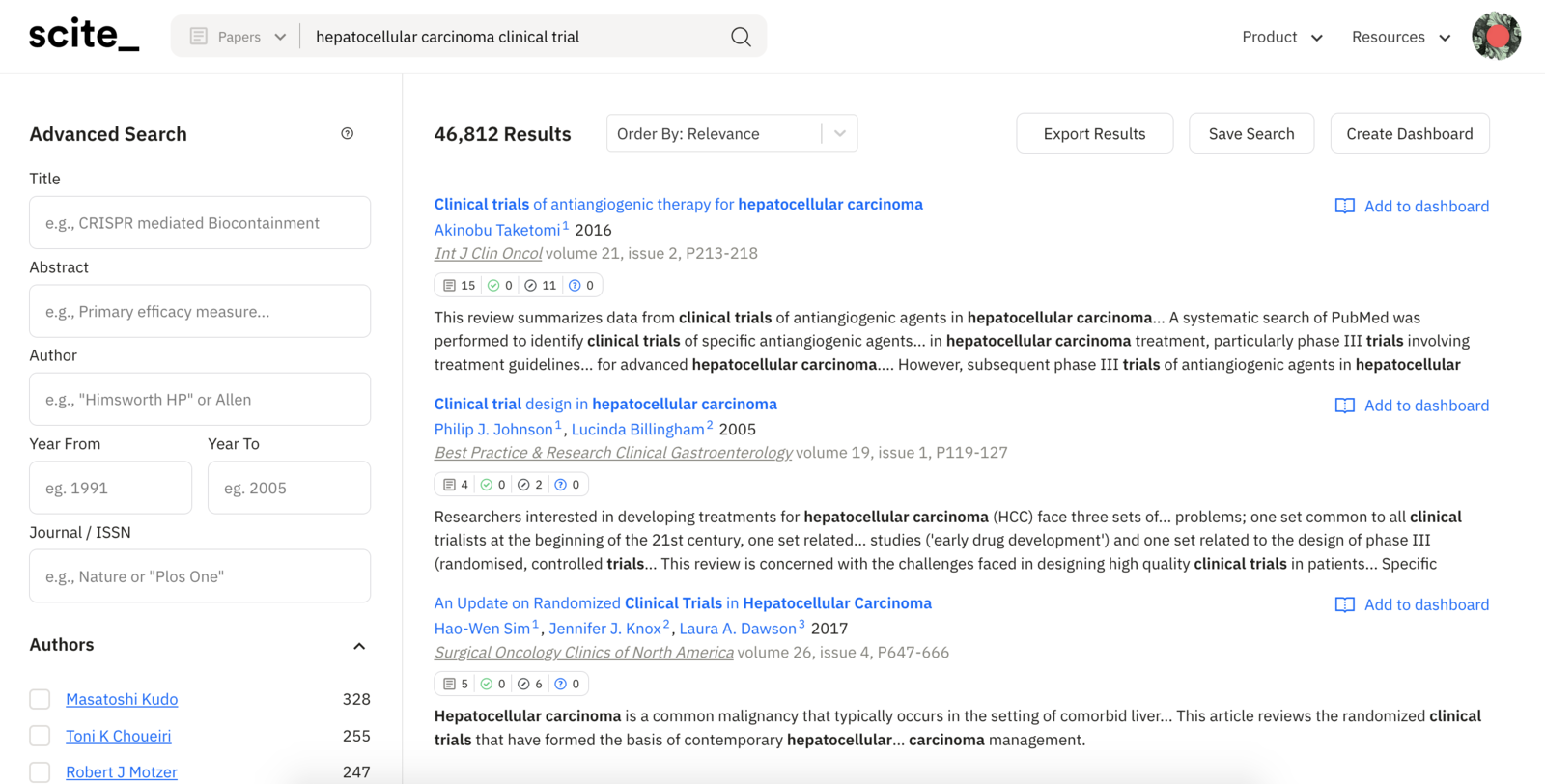Open the scite_ home logo
1545x784 pixels.
[x=83, y=35]
